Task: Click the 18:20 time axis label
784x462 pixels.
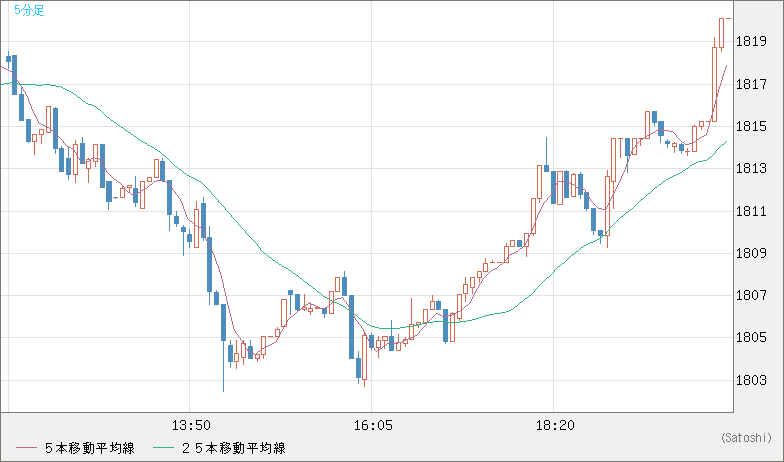Action: tap(555, 426)
